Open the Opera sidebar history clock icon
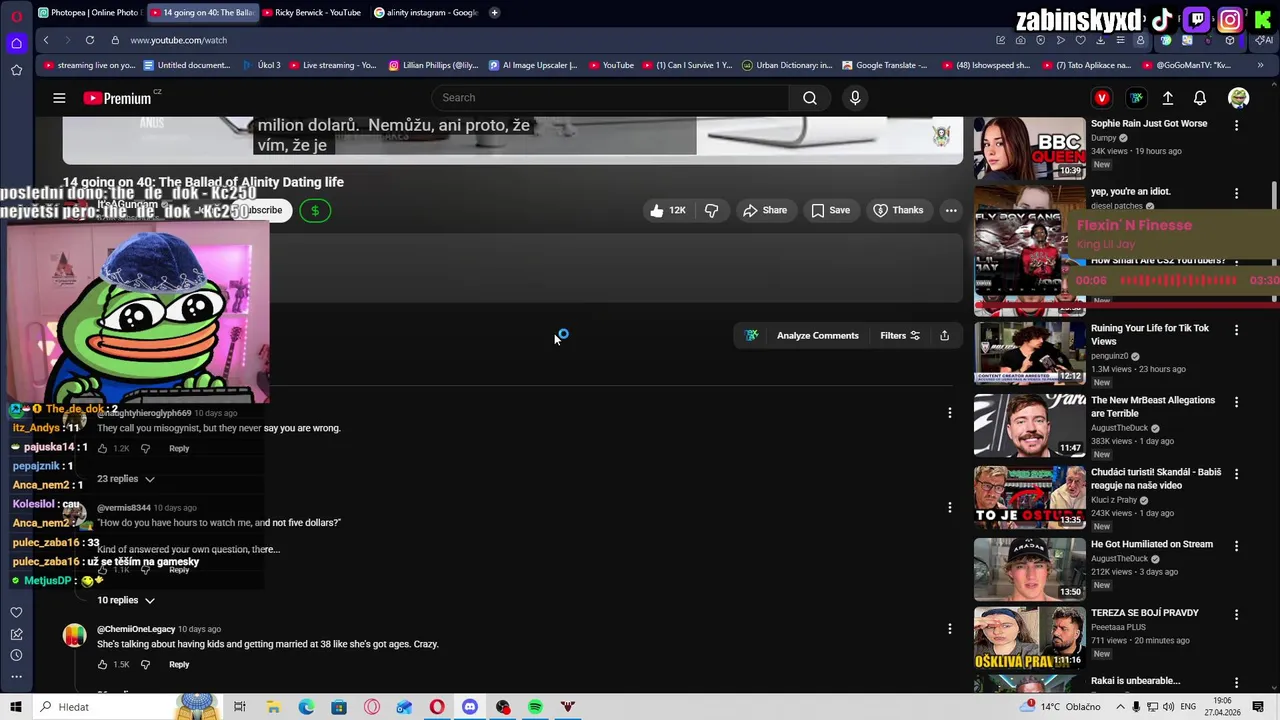Image resolution: width=1280 pixels, height=720 pixels. point(16,655)
